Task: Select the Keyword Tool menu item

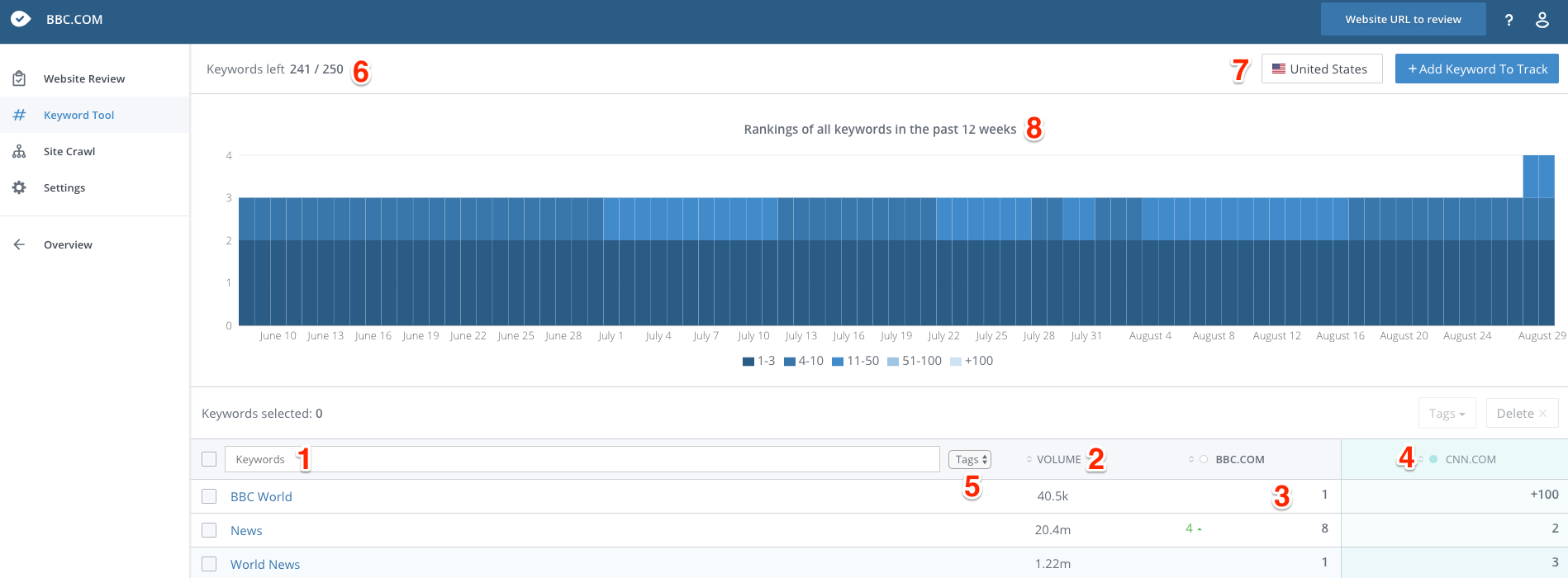Action: (x=95, y=115)
